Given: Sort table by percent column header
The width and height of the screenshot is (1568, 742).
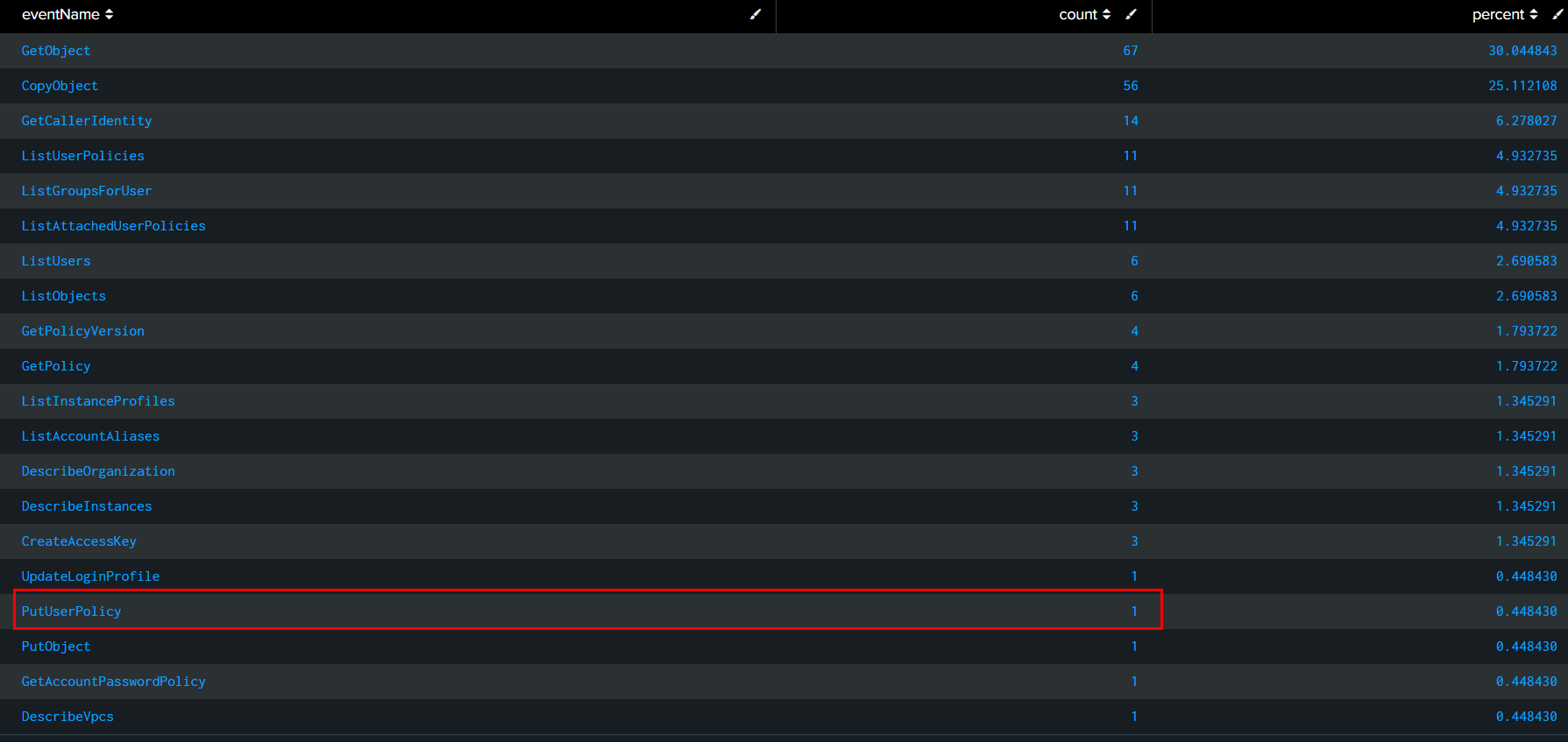Looking at the screenshot, I should [x=1505, y=14].
